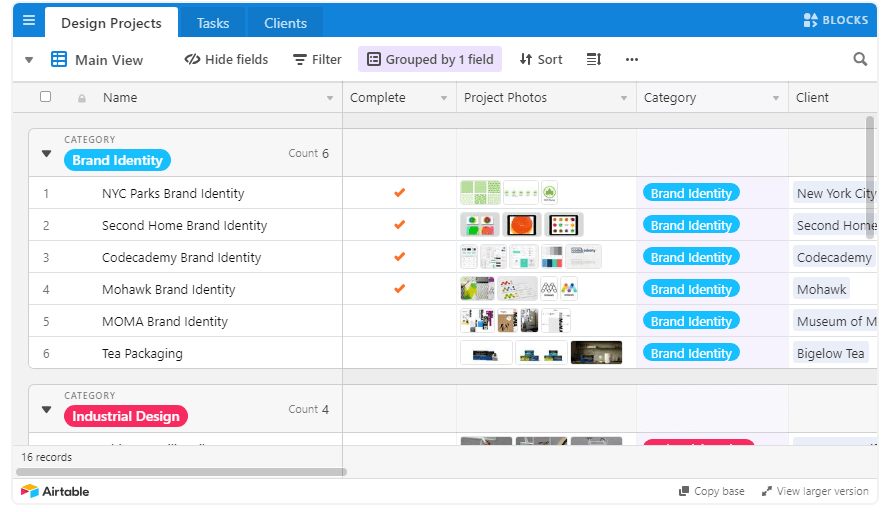Switch to the Tasks tab

[x=212, y=23]
